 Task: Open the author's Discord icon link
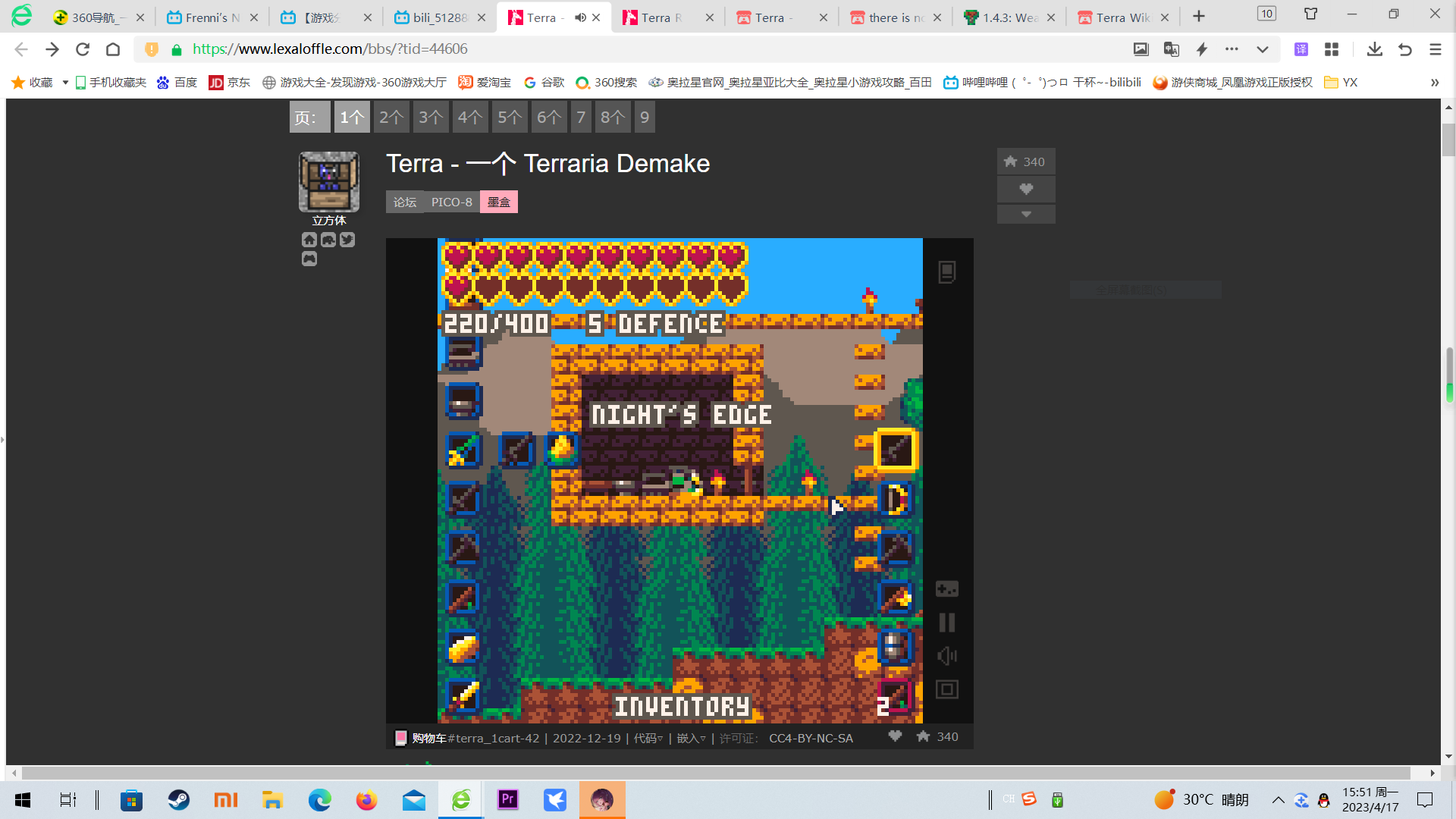pyautogui.click(x=328, y=240)
